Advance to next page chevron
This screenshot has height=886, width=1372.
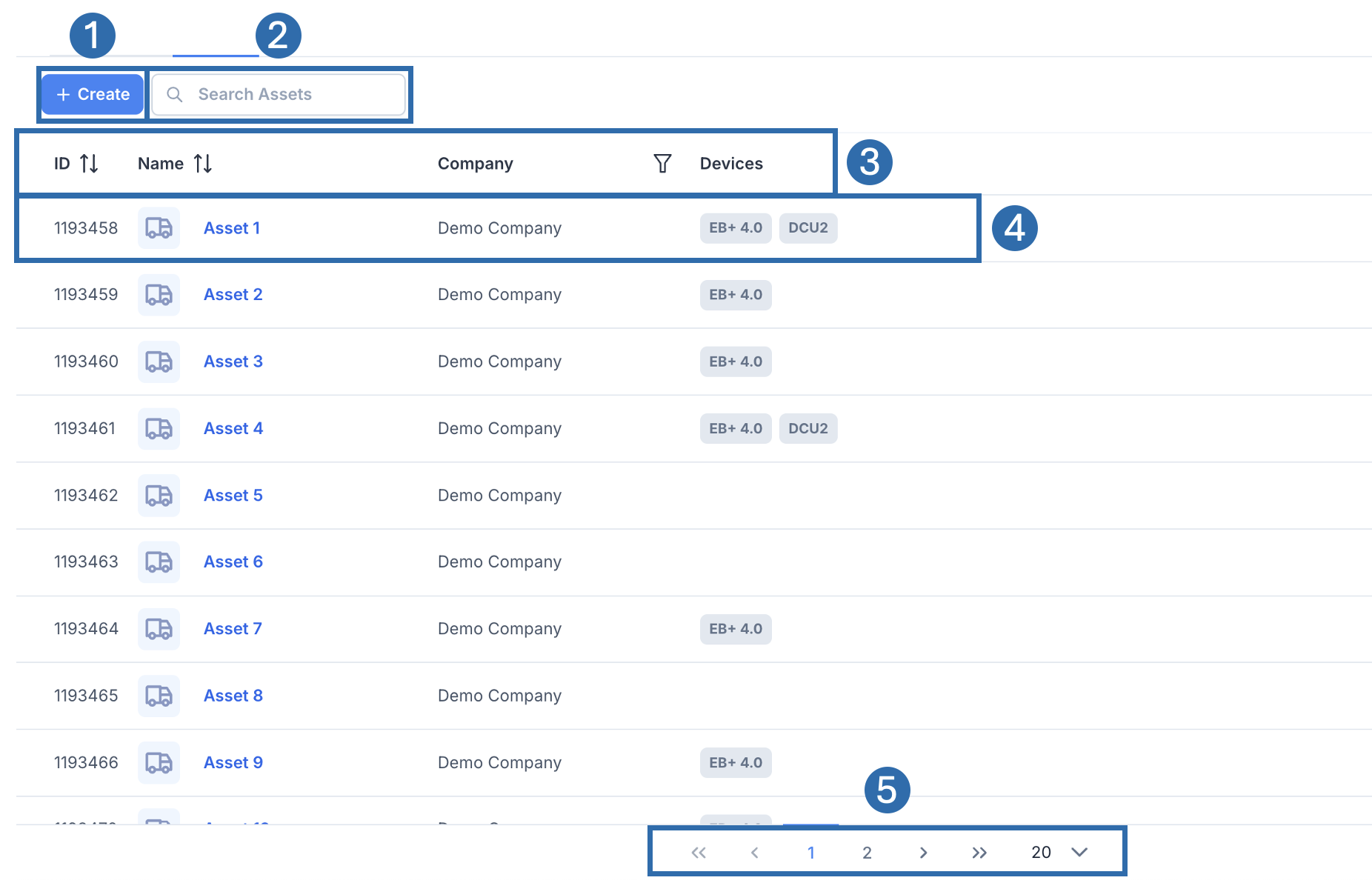pos(923,853)
